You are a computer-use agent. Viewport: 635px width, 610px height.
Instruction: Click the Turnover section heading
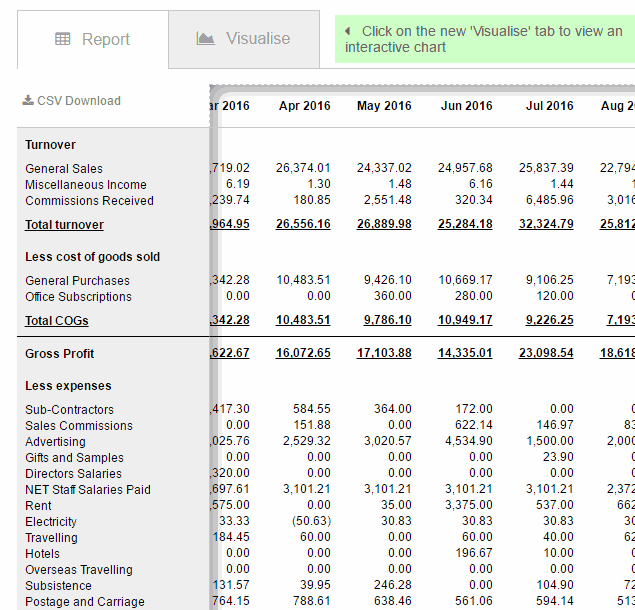click(x=50, y=145)
